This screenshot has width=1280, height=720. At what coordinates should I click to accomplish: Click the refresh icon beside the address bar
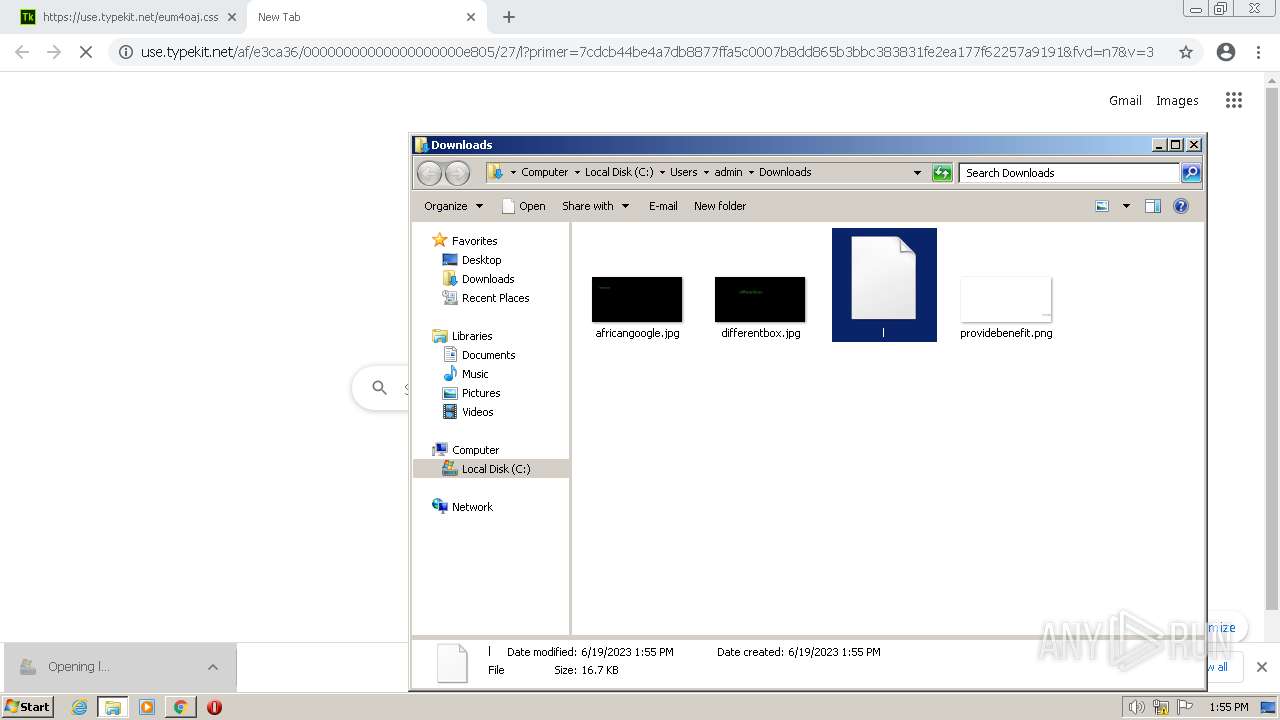[x=942, y=173]
